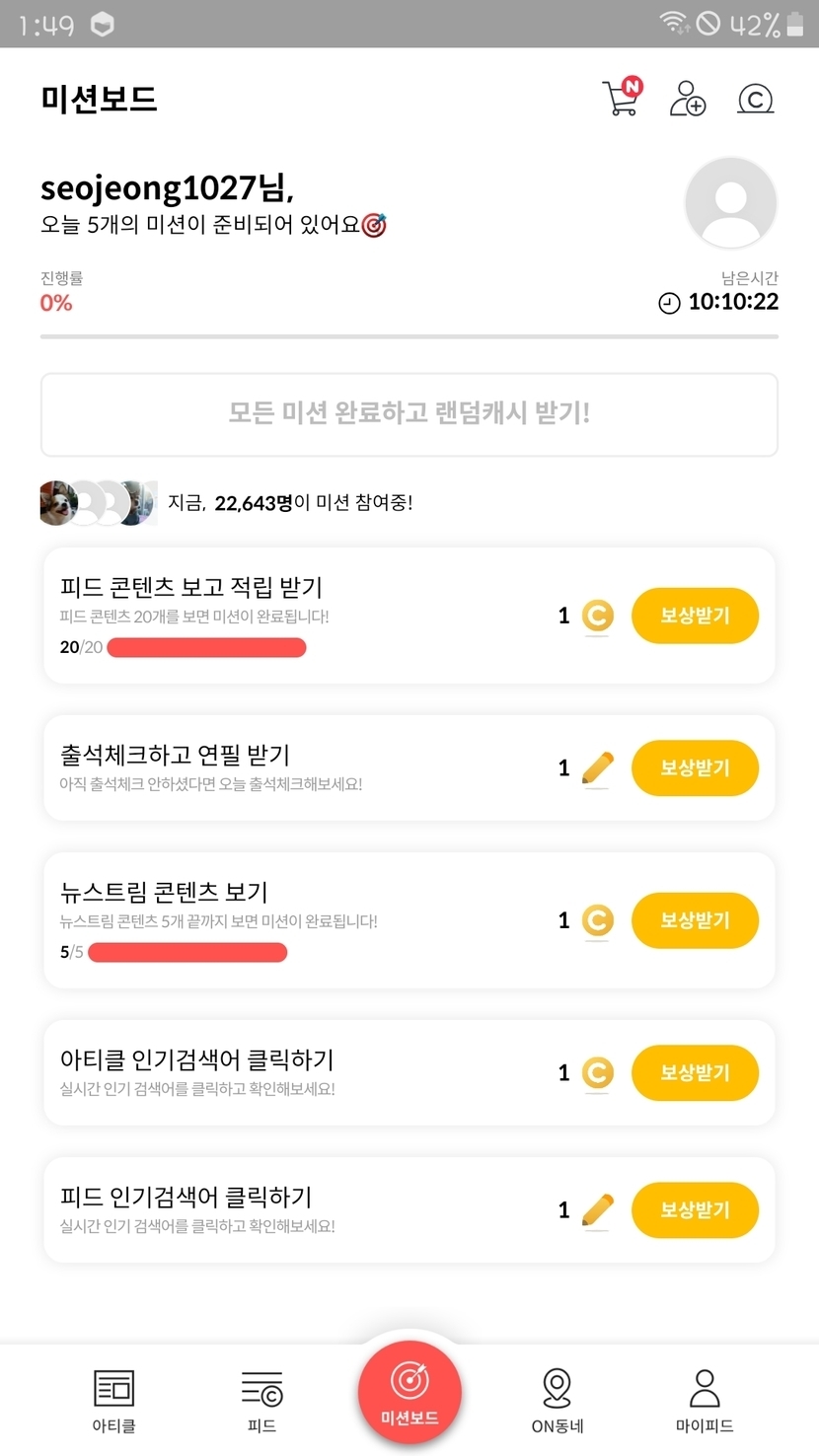
Task: Tap the 5/5 뉴스트림 progress bar
Action: [x=187, y=952]
